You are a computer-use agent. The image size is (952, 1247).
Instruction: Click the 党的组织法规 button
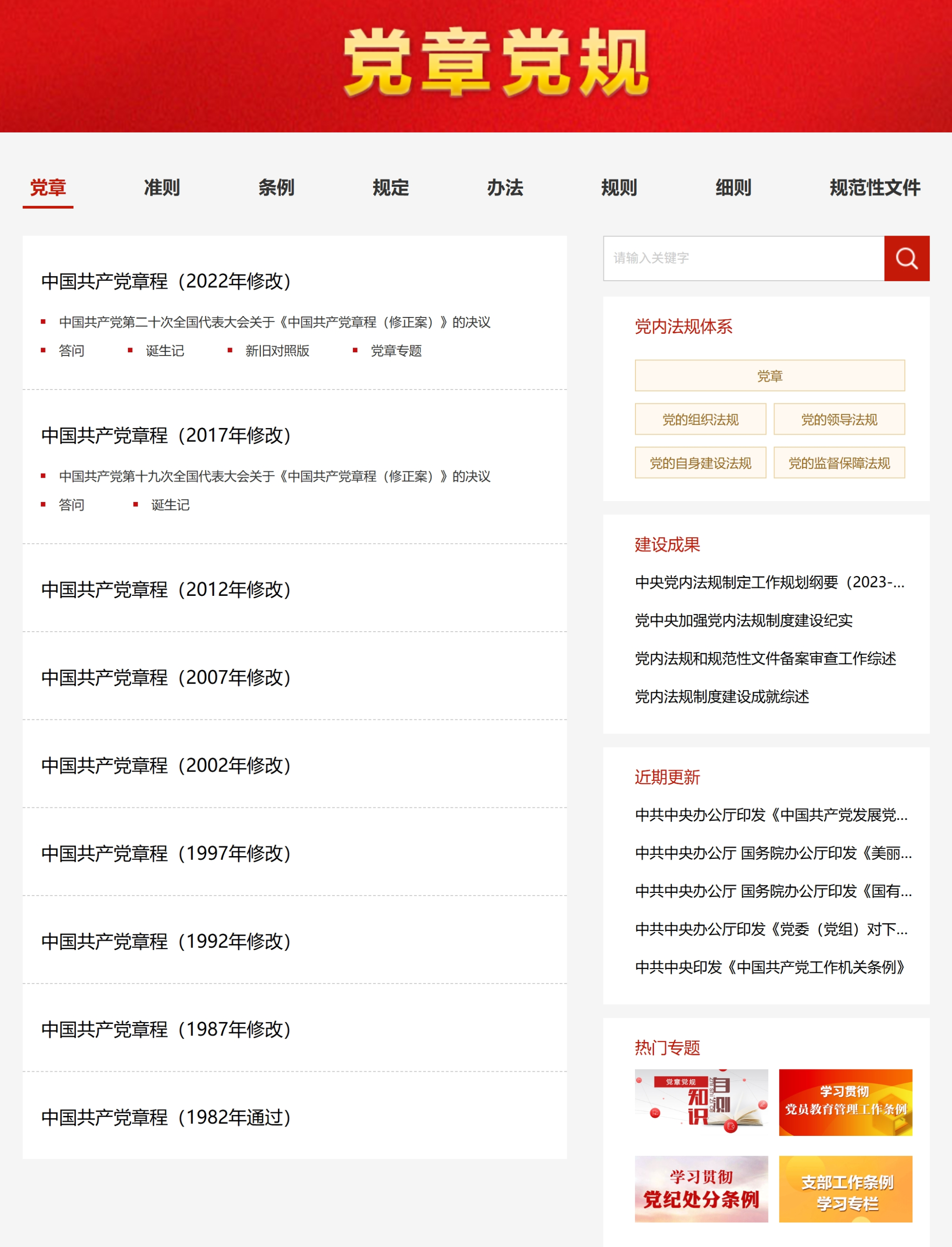pos(701,419)
